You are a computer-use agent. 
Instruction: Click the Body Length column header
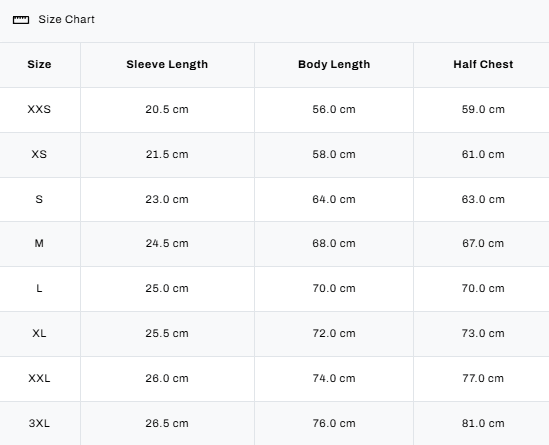(x=334, y=64)
